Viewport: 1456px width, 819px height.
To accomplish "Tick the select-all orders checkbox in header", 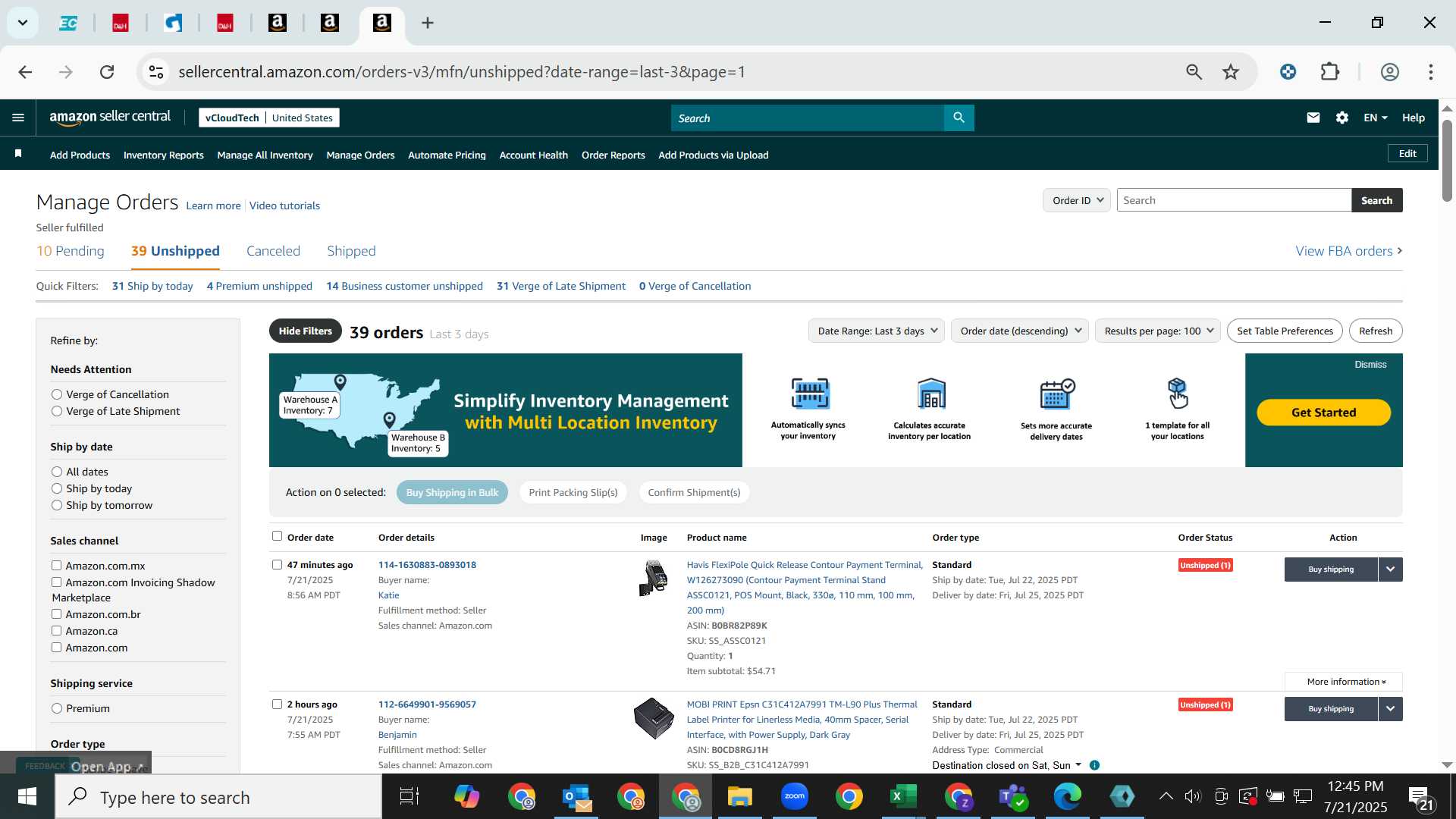I will pos(277,536).
